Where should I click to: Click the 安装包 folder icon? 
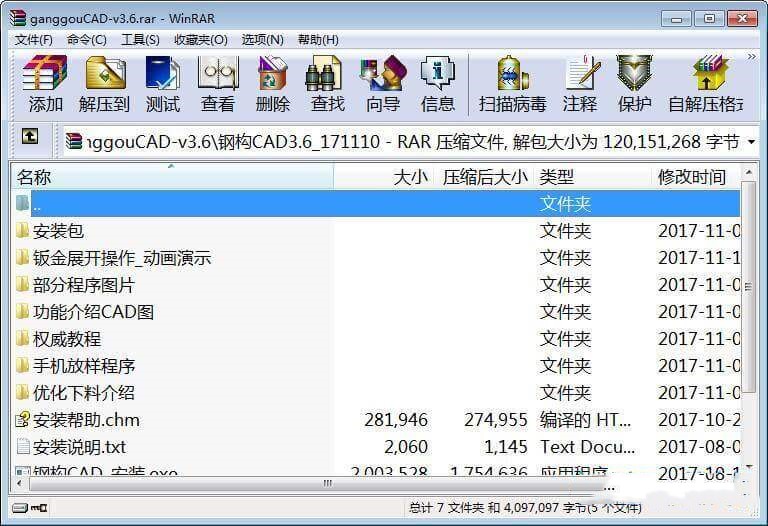point(22,230)
